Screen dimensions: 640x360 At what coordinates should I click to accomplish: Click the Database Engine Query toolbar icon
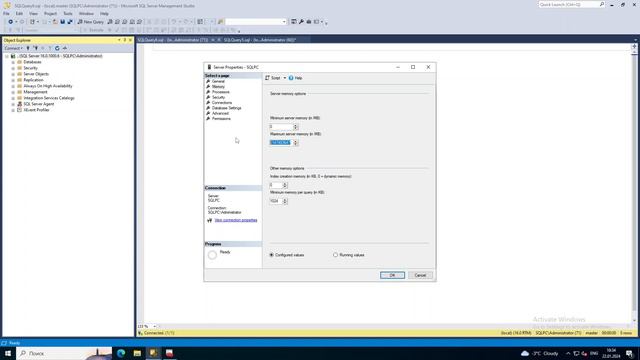pos(110,22)
